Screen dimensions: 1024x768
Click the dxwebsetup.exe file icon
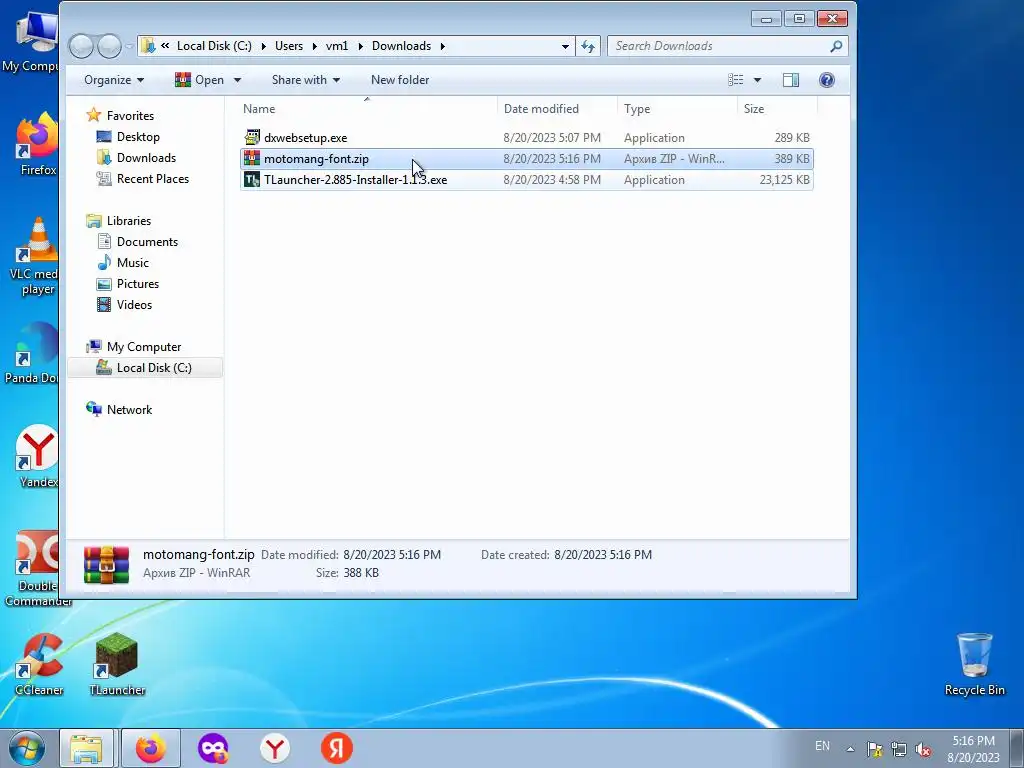(x=252, y=137)
